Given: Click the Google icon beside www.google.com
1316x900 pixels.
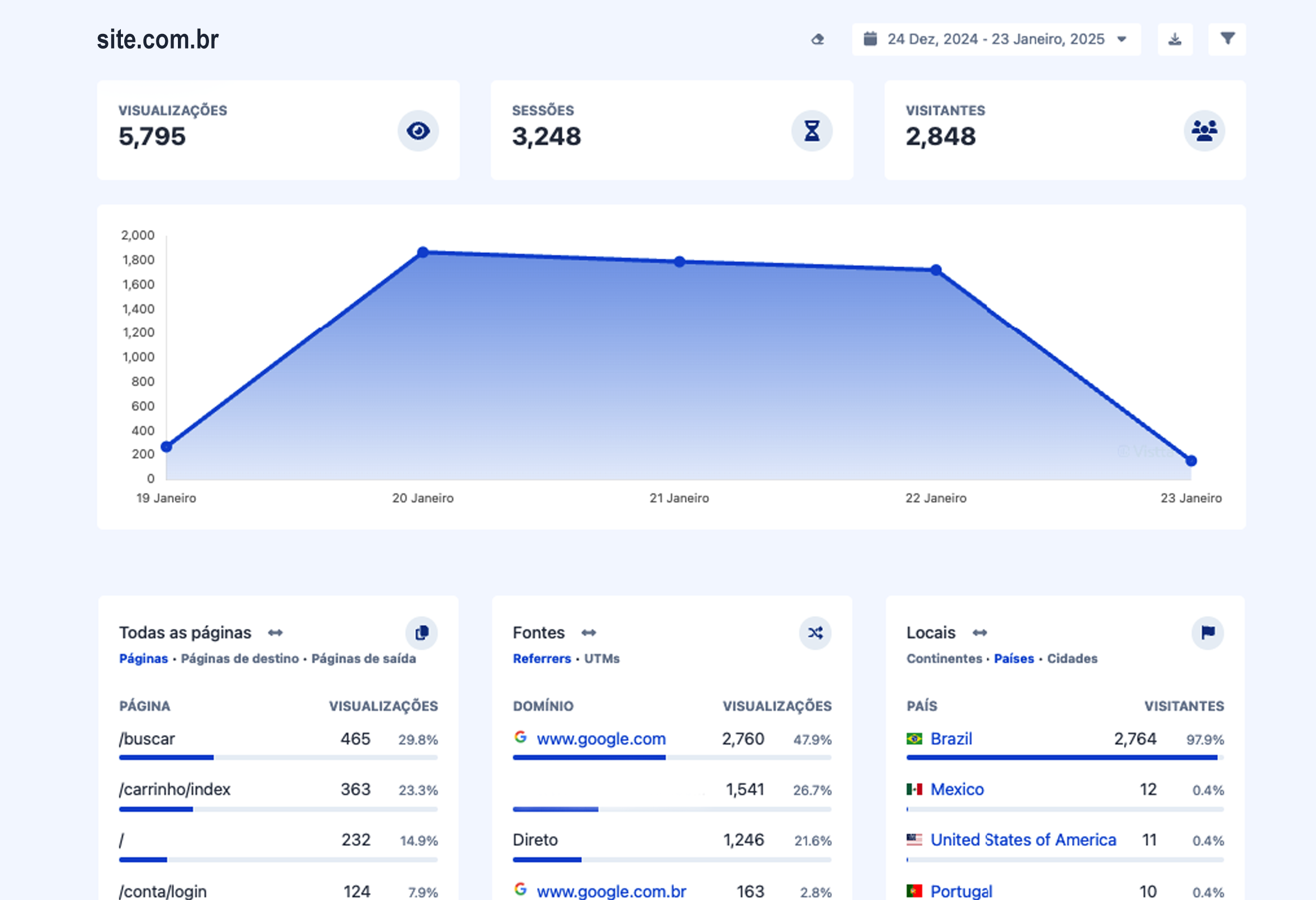Looking at the screenshot, I should (x=520, y=736).
